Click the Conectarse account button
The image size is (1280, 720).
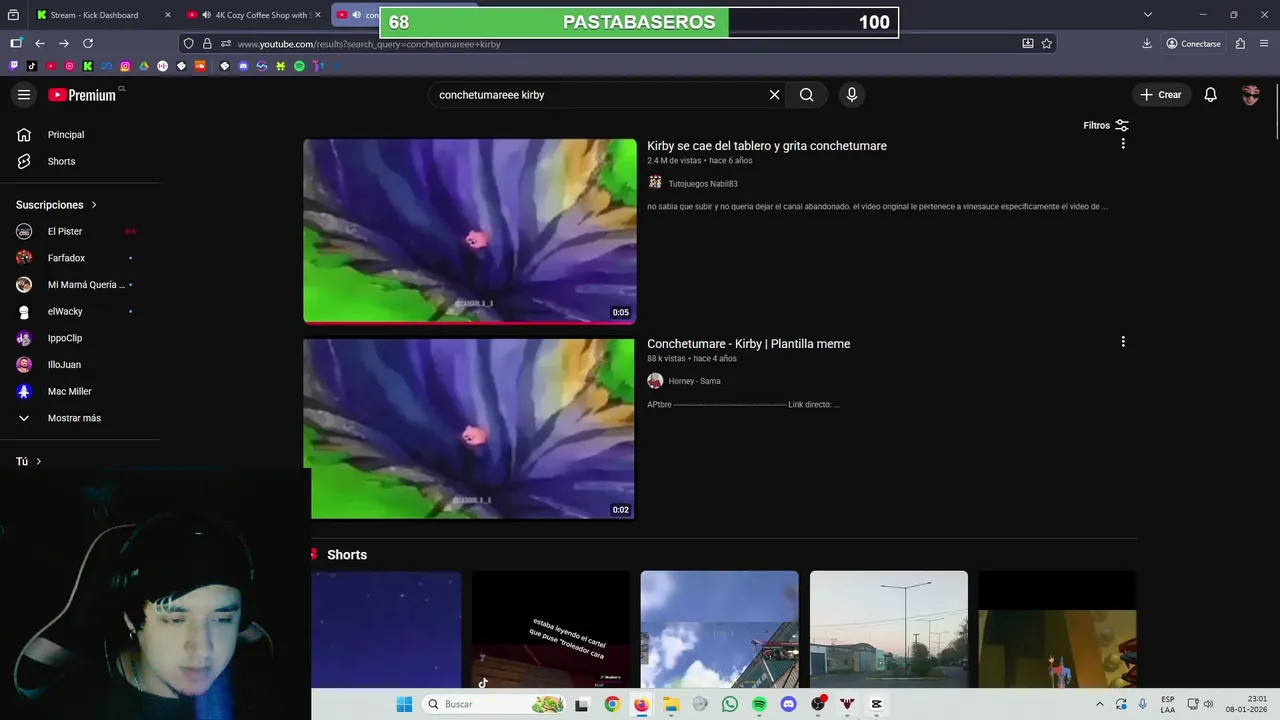click(1194, 44)
